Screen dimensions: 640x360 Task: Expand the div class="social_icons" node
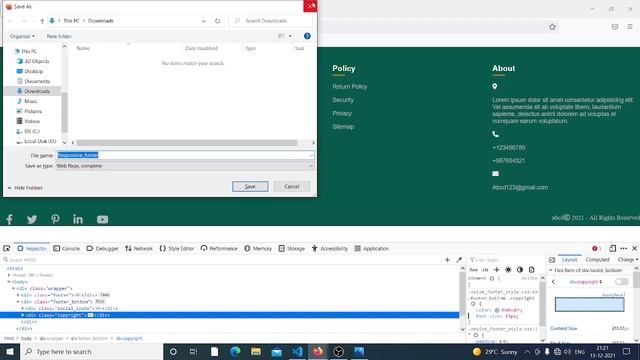[x=22, y=308]
